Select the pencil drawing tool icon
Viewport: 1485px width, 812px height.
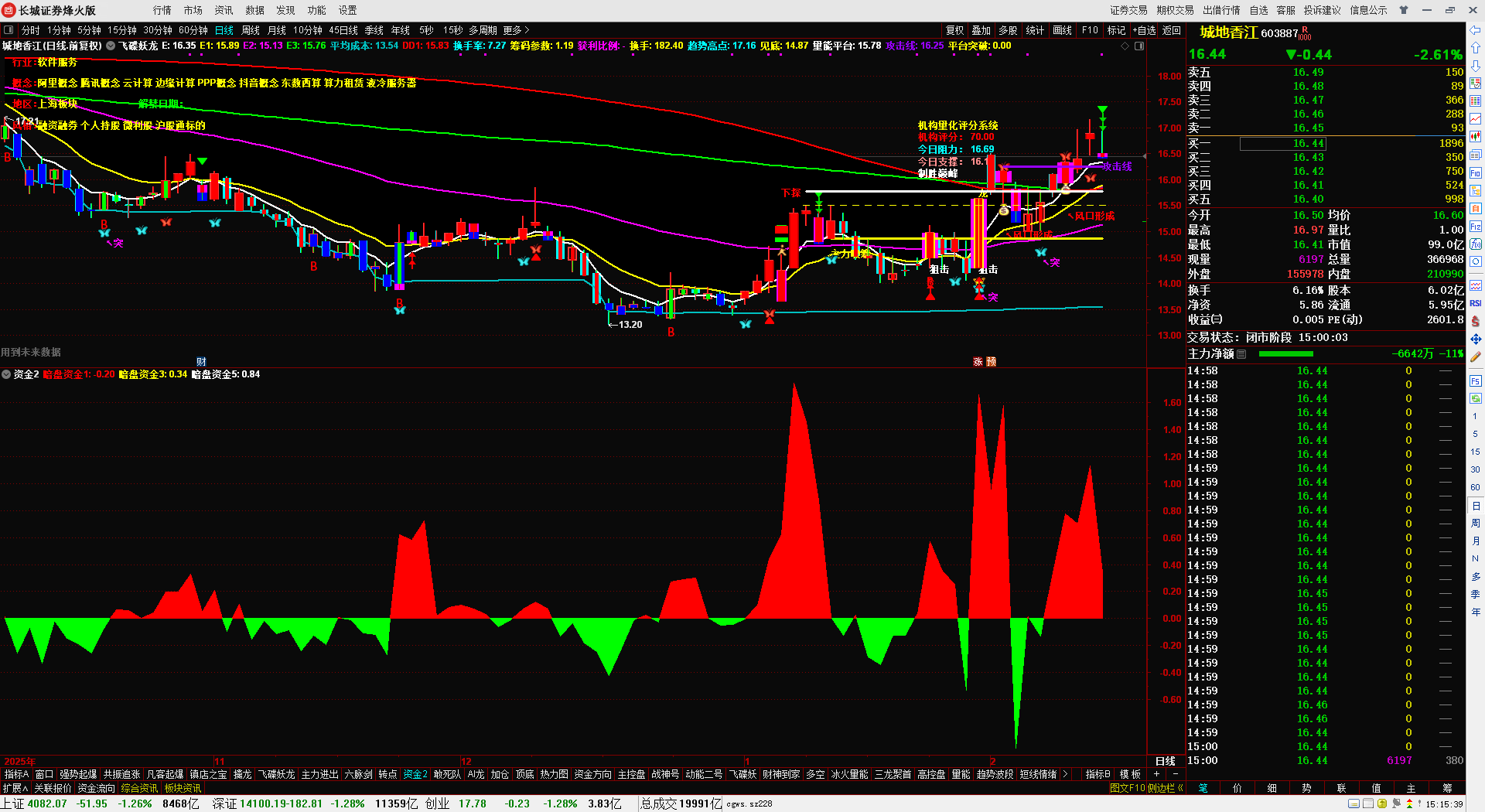pyautogui.click(x=1475, y=357)
